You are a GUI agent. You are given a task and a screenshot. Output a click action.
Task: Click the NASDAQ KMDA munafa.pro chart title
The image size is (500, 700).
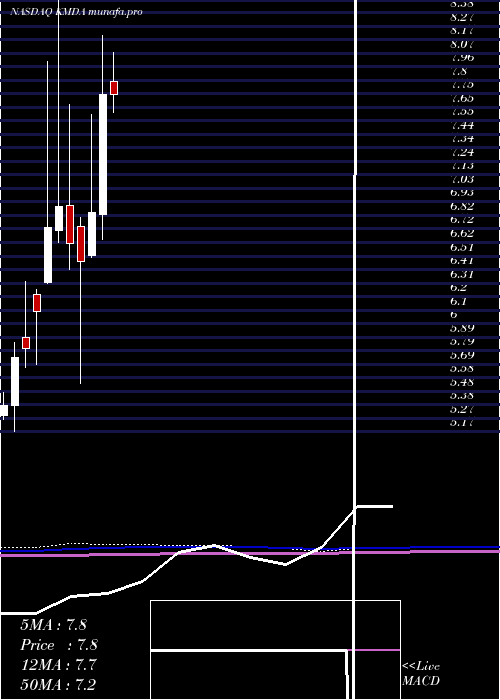click(76, 12)
